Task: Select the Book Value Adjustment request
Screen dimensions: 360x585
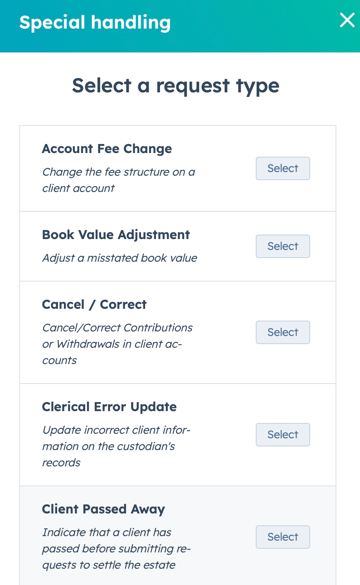Action: pyautogui.click(x=282, y=246)
